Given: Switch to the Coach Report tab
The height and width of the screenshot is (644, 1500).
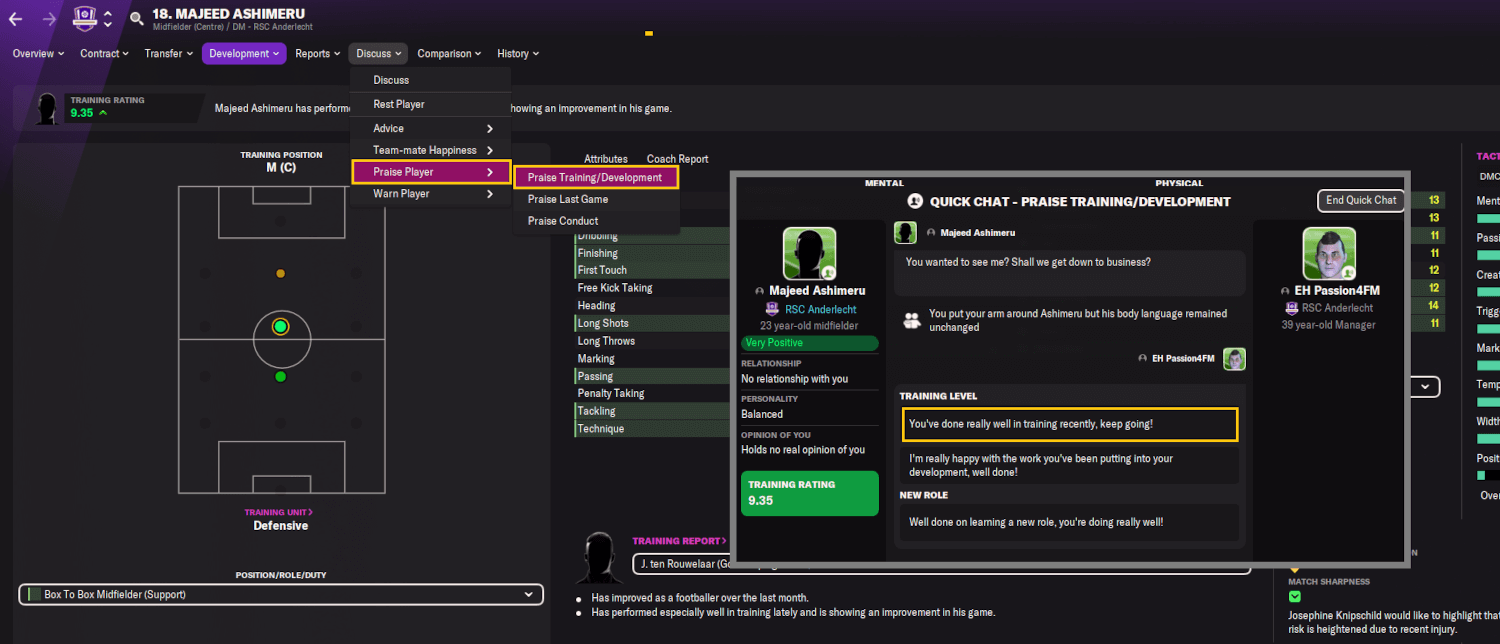Looking at the screenshot, I should [677, 159].
